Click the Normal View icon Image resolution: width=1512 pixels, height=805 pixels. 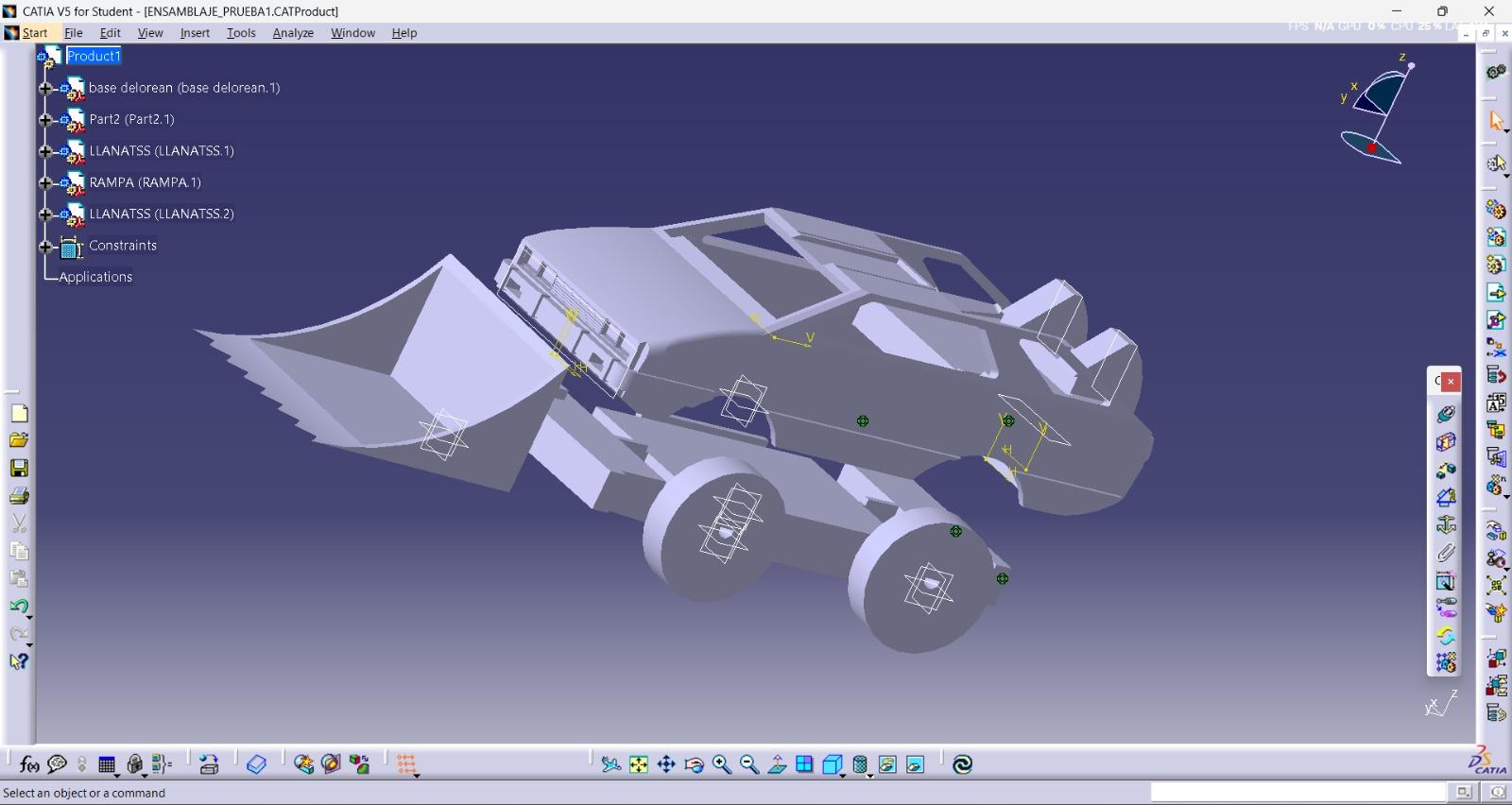(x=777, y=764)
